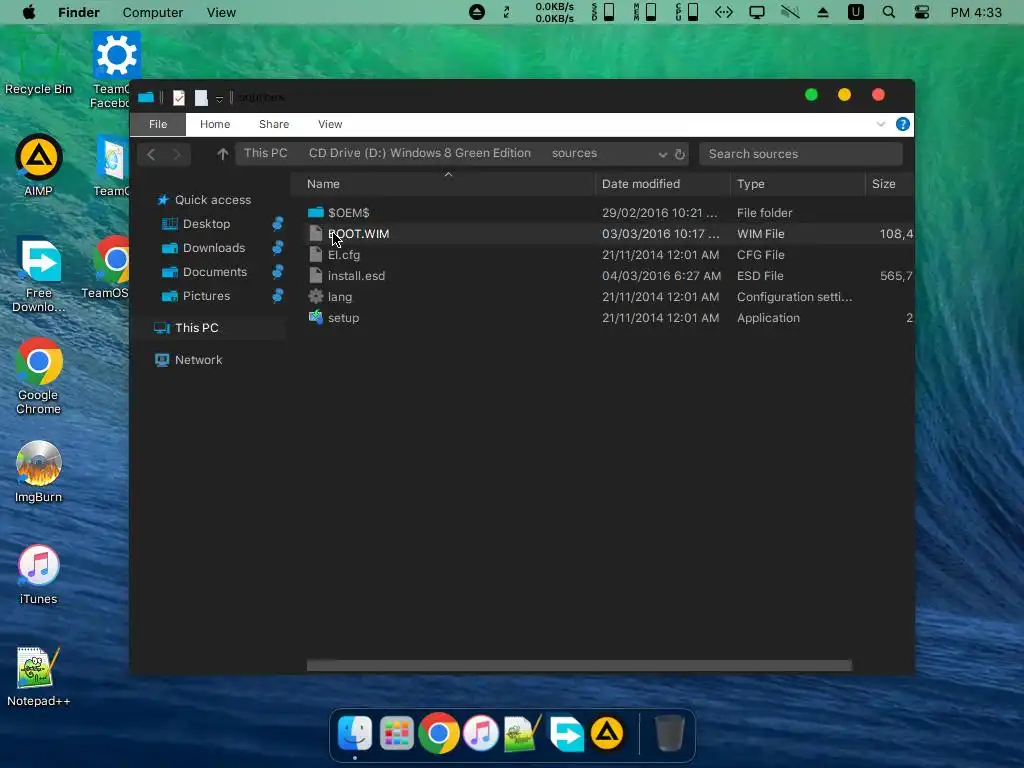Open the address bar history dropdown
Screen dimensions: 1024x768
(x=662, y=154)
